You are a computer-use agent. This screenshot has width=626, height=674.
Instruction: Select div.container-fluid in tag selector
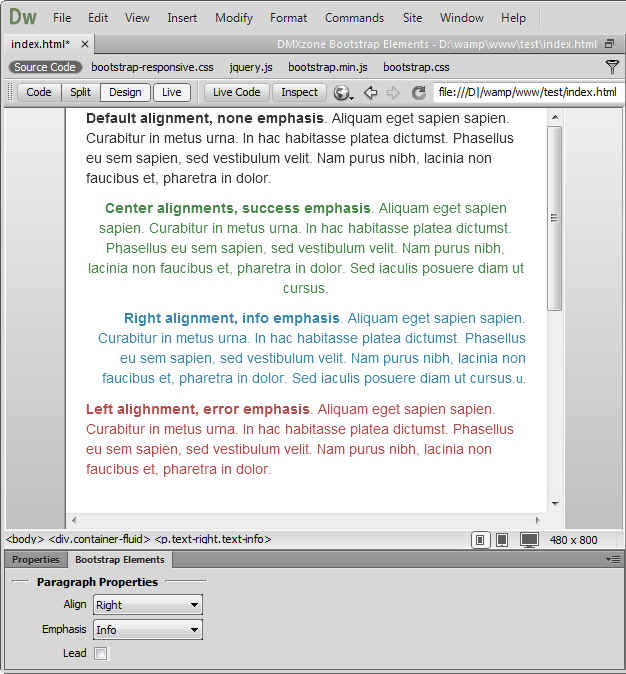click(99, 539)
